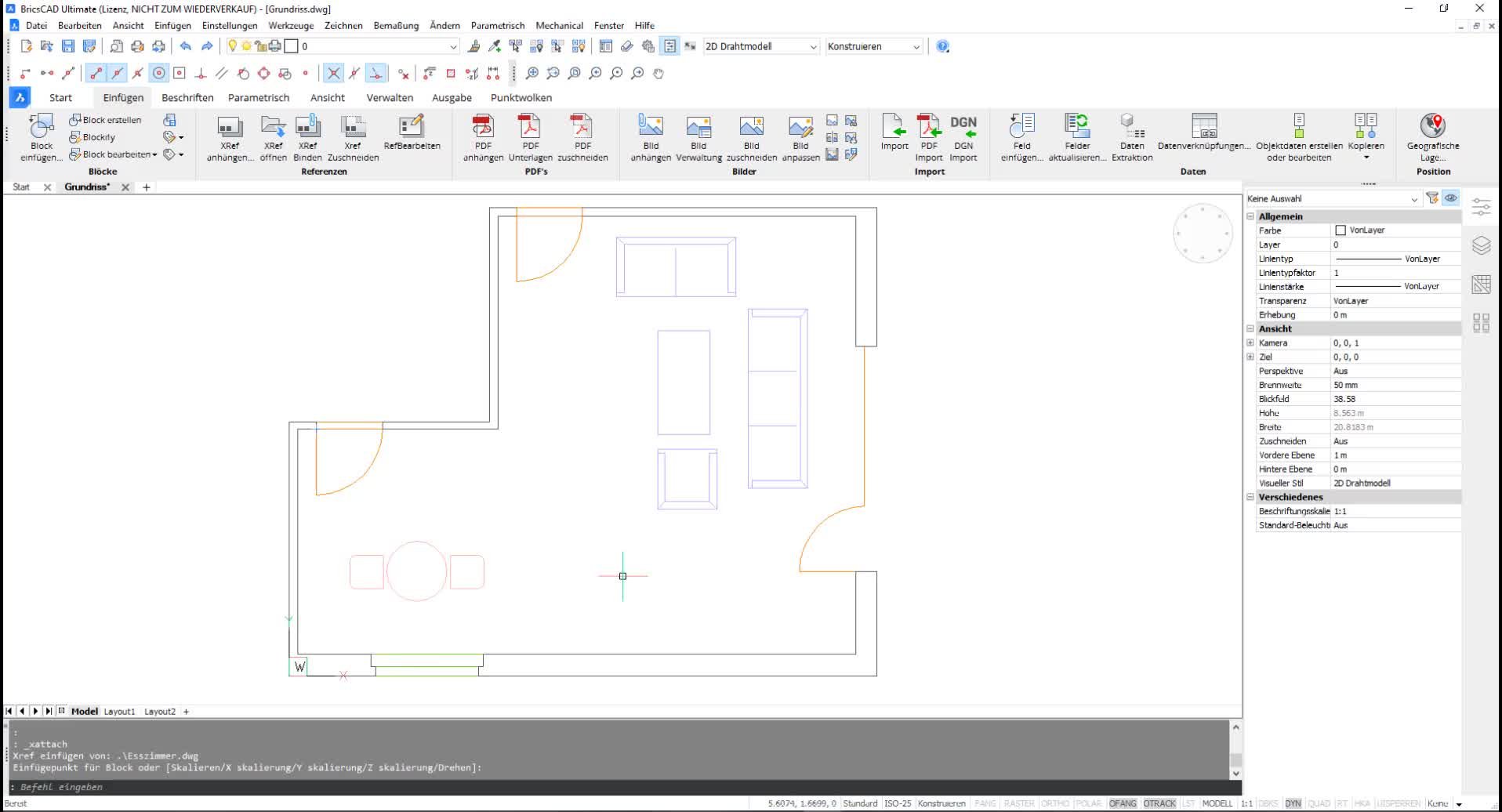Open Keine Auswahl selection dropdown
Screen dimensions: 1502x812
(x=1333, y=198)
